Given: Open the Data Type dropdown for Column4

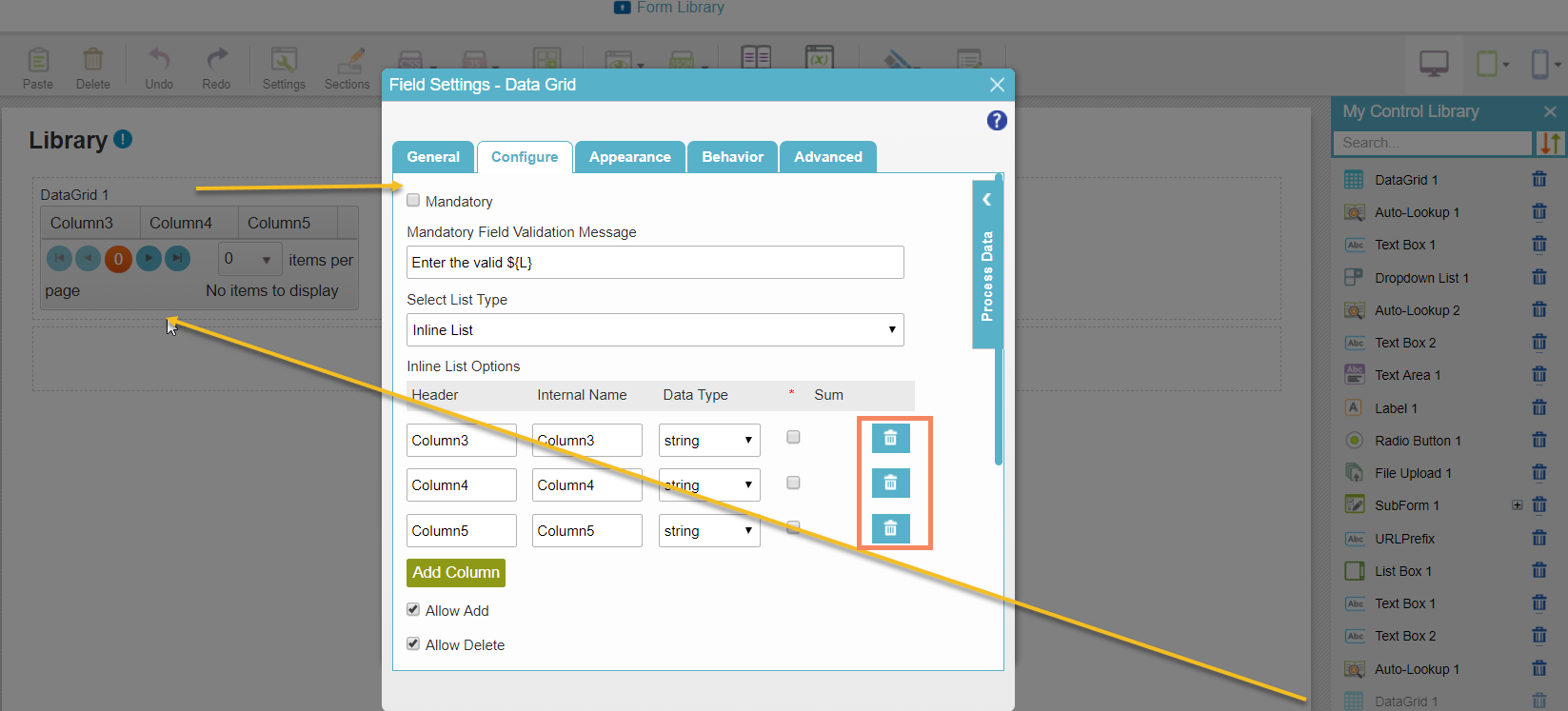Looking at the screenshot, I should (708, 485).
